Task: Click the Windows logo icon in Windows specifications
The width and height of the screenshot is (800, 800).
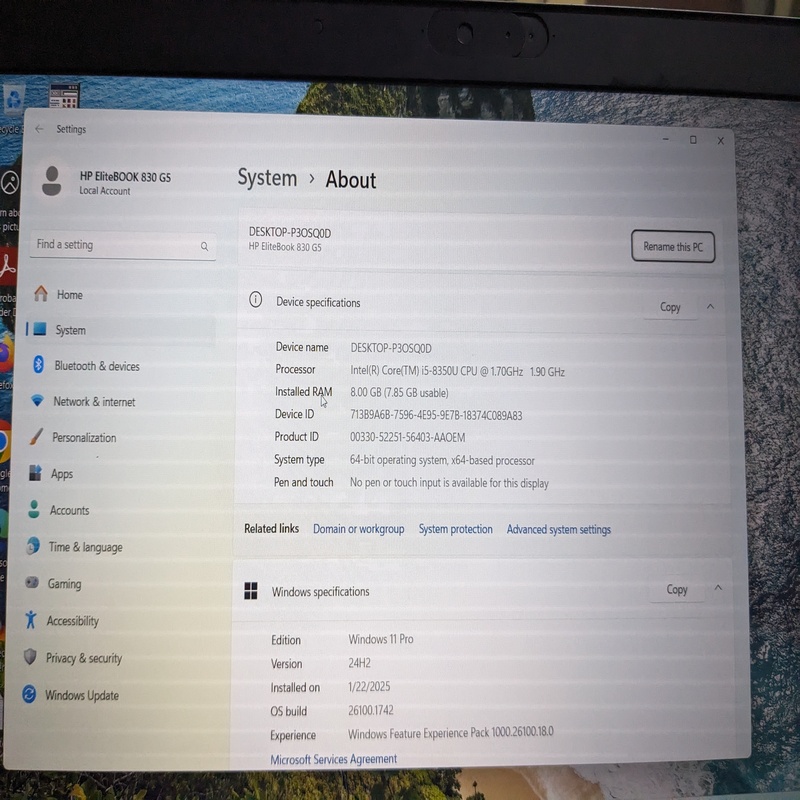Action: coord(251,591)
